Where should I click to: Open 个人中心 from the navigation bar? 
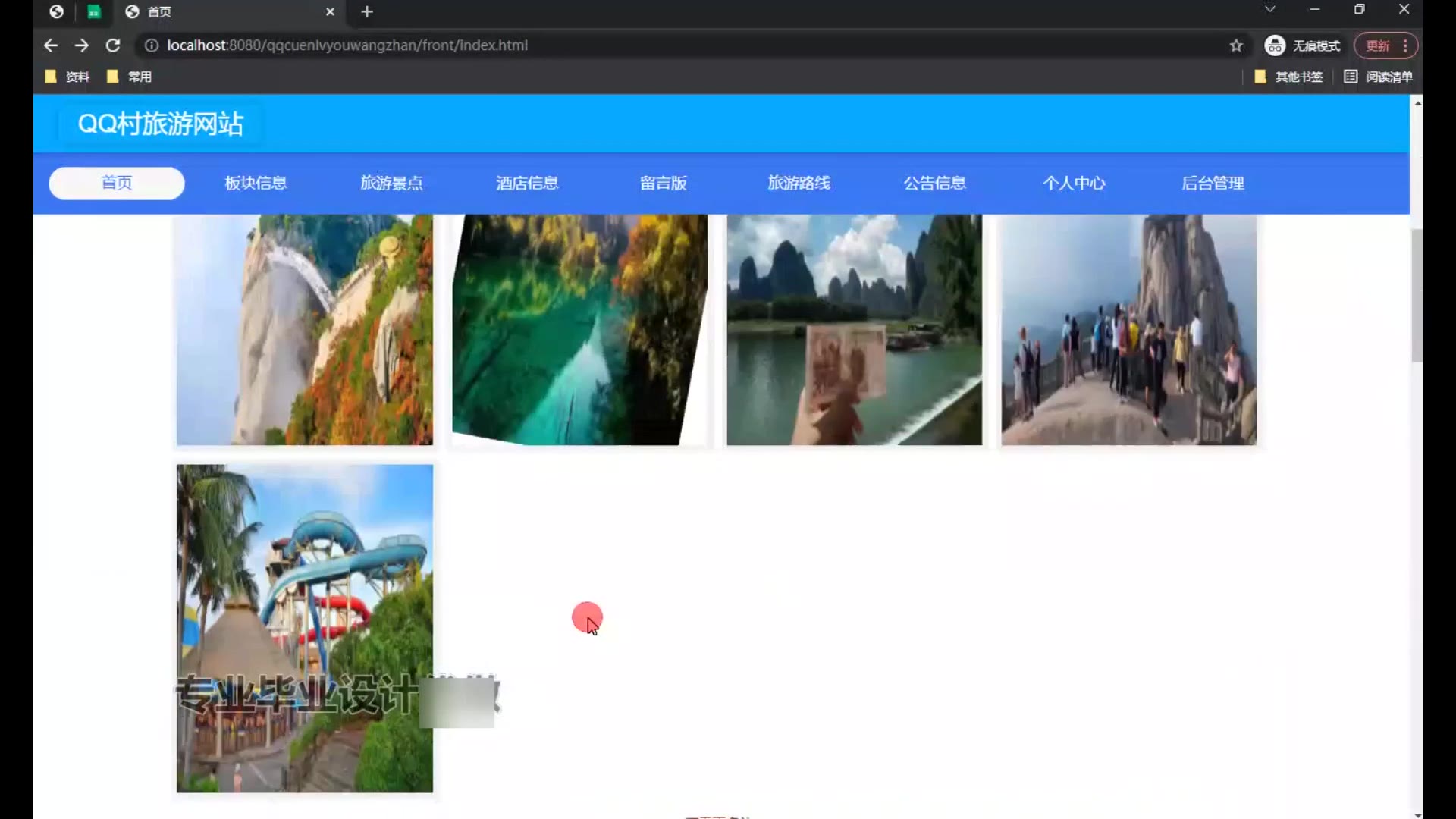pyautogui.click(x=1074, y=183)
